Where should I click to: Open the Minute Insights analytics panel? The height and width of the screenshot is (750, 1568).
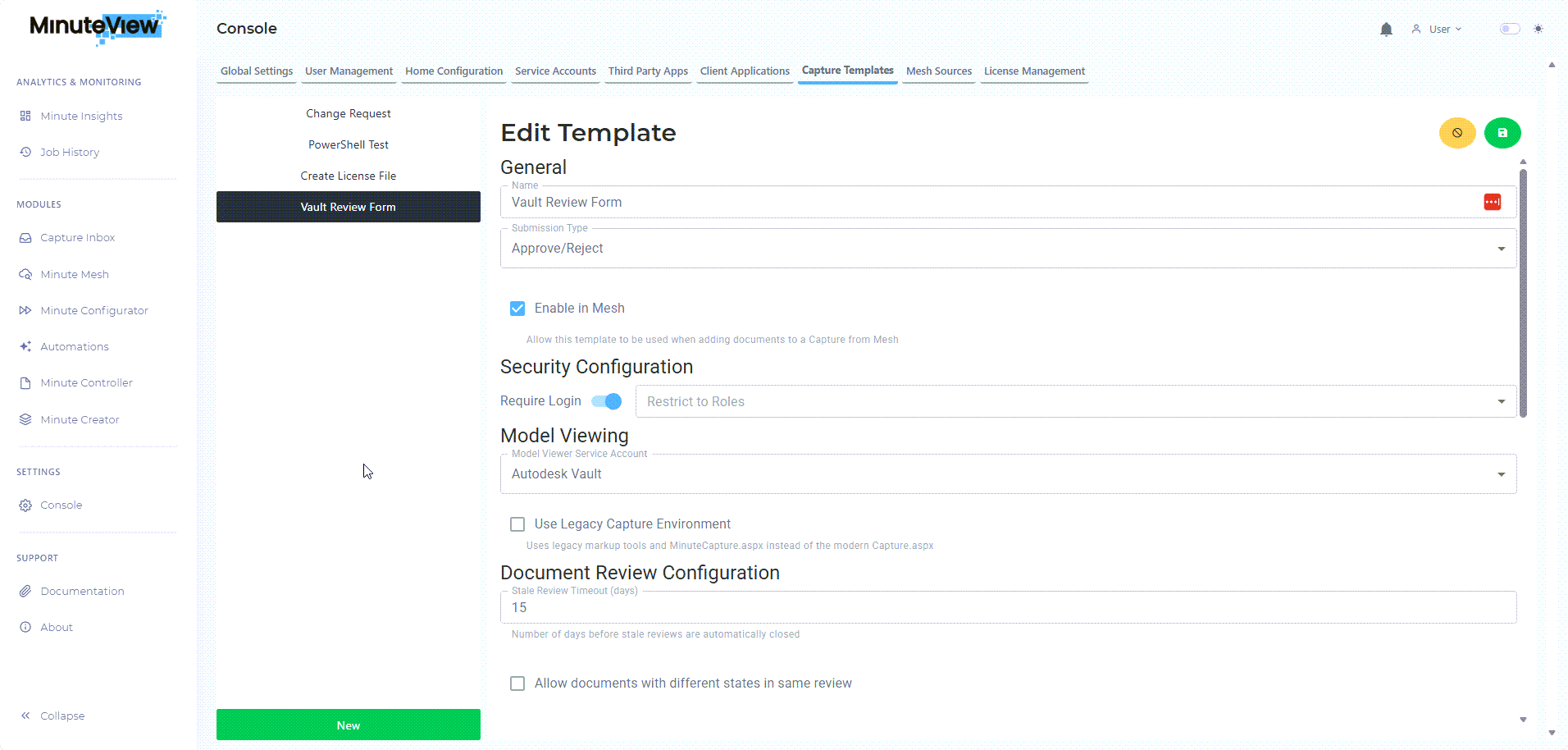click(x=80, y=116)
